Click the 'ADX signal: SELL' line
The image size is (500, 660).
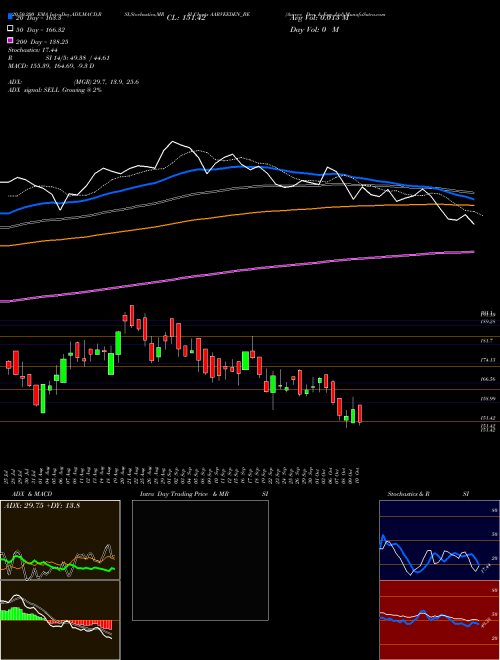click(x=55, y=90)
